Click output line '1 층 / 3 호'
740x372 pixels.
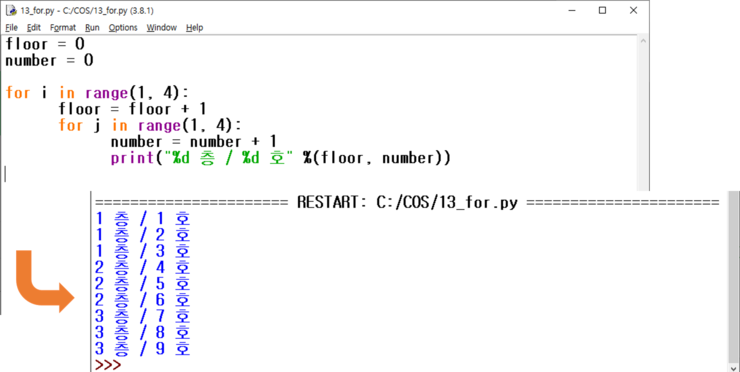(x=143, y=251)
